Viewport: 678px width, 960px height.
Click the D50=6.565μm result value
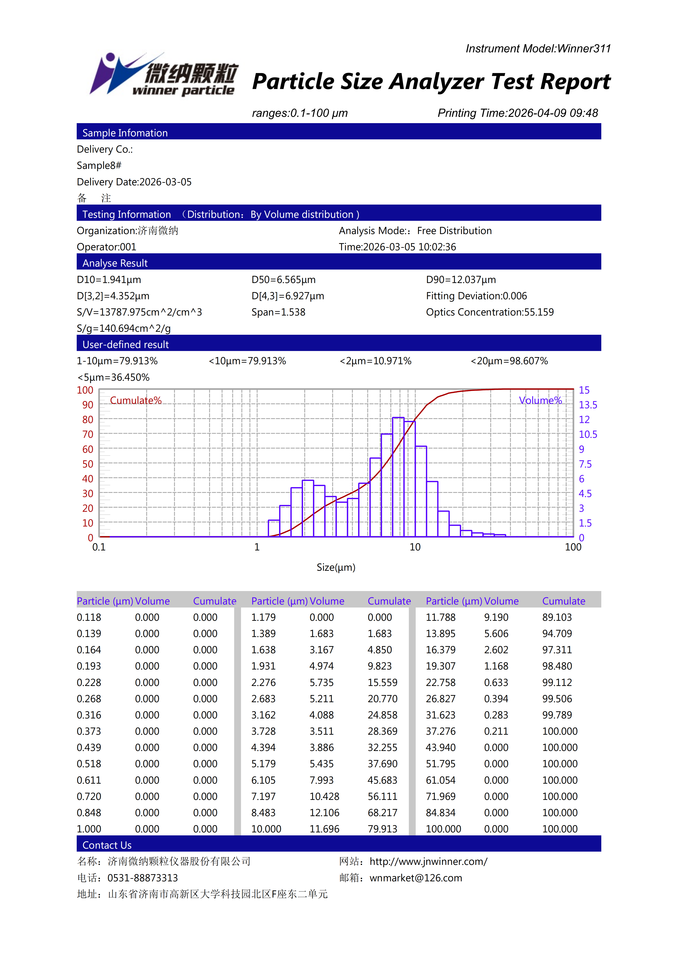(284, 280)
